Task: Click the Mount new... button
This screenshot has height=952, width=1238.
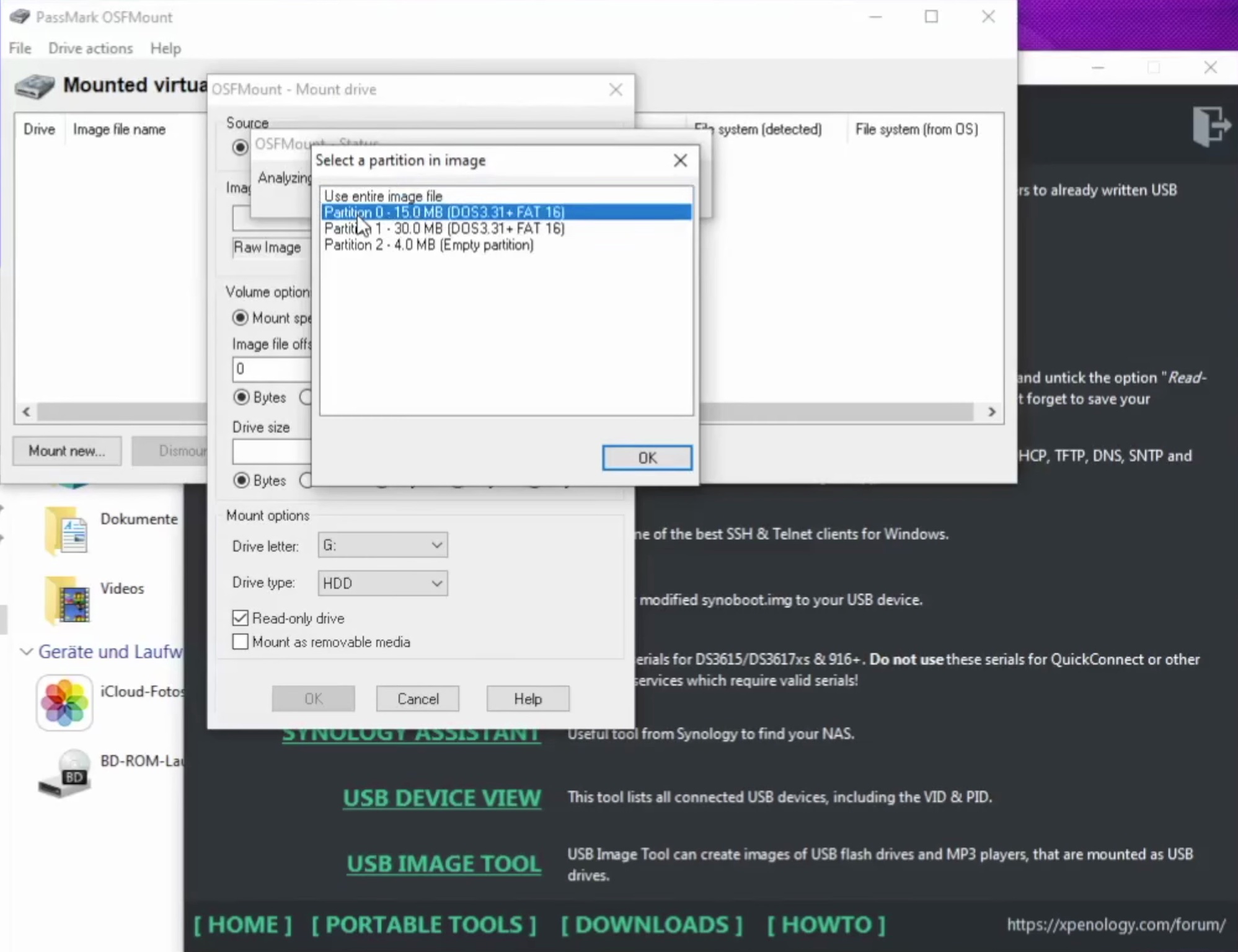Action: coord(67,451)
